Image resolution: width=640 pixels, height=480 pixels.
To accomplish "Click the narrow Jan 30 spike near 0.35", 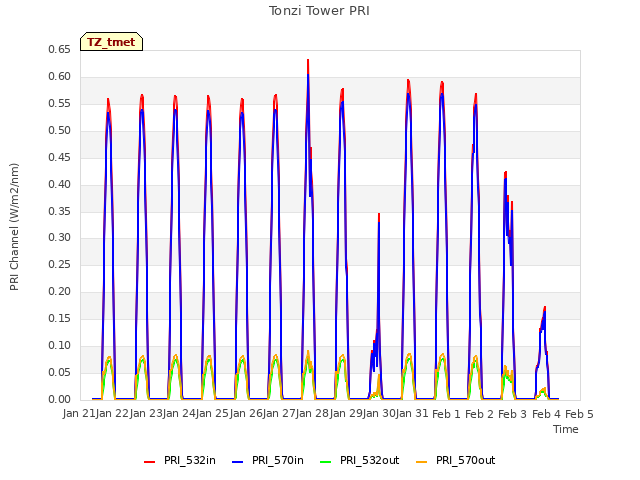I will tap(379, 216).
